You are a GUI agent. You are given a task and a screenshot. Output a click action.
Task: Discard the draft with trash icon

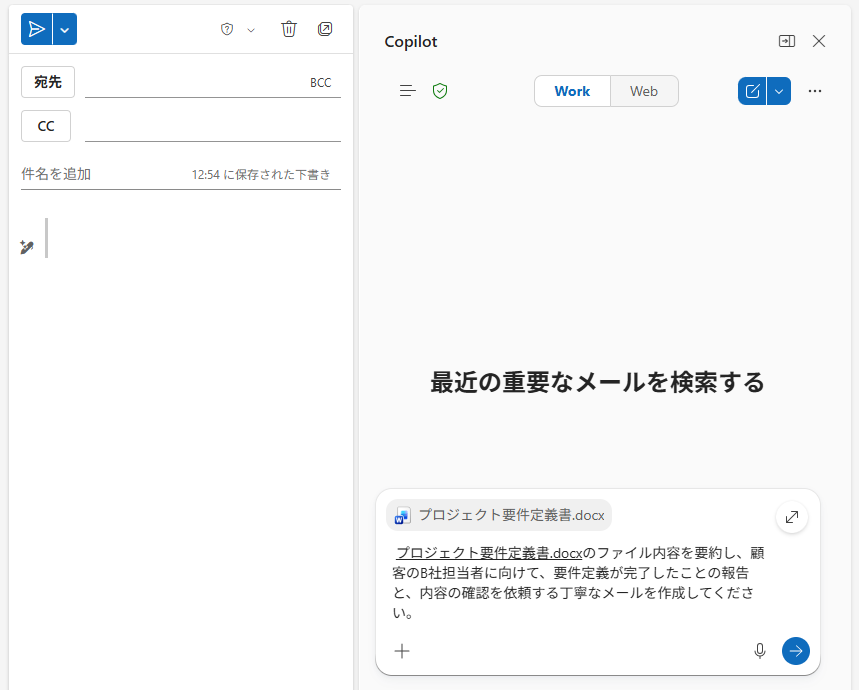[289, 29]
